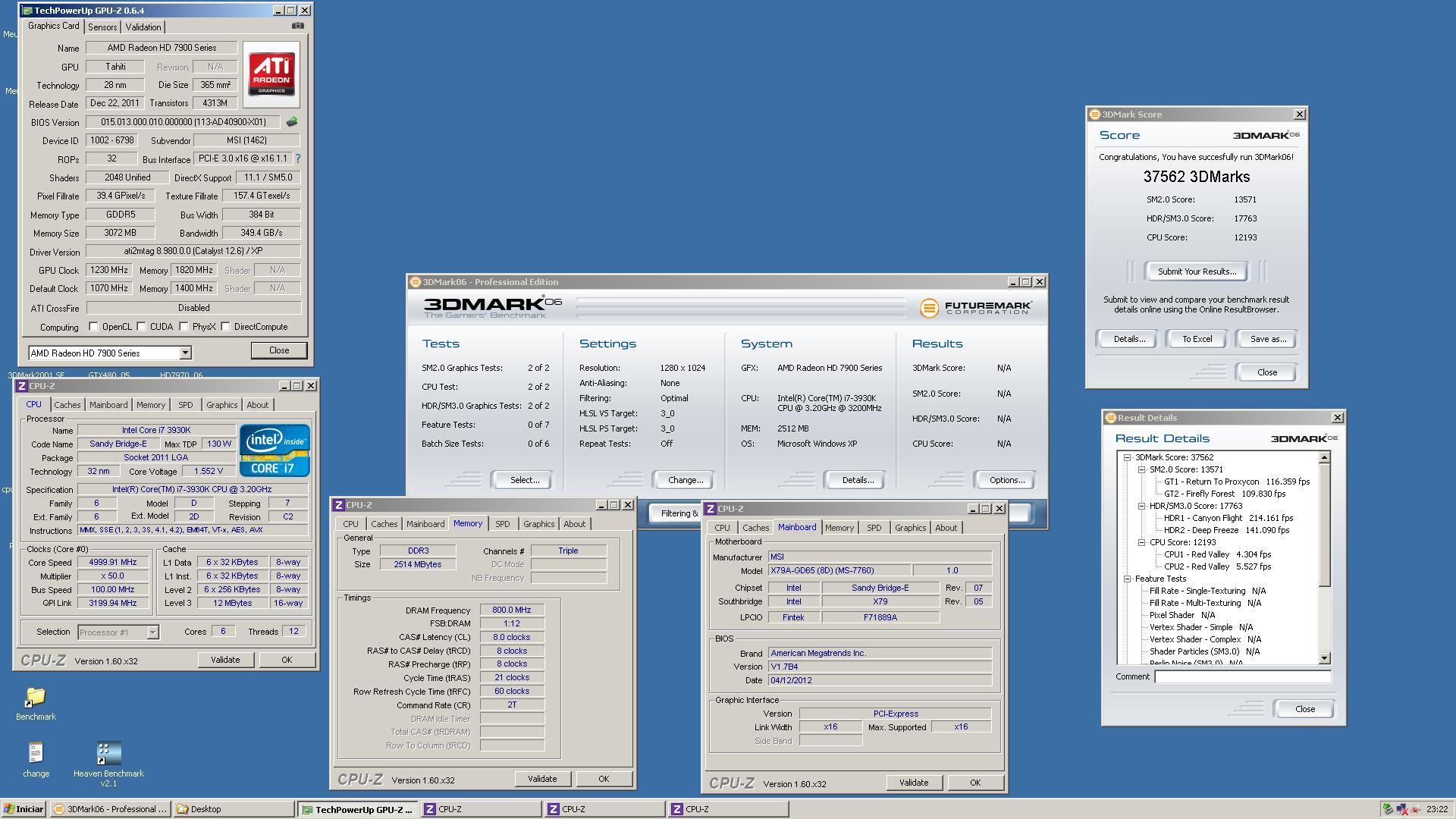Click the Save as... button
This screenshot has width=1456, height=819.
pyautogui.click(x=1267, y=339)
